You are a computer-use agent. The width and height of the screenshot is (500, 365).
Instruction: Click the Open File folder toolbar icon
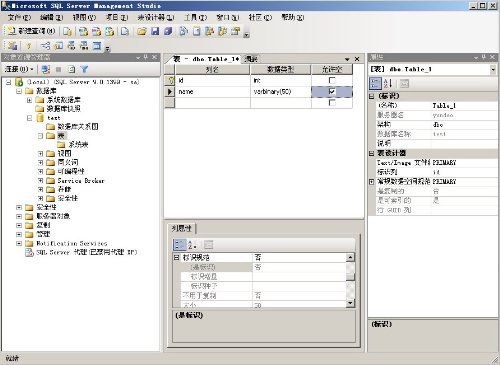point(142,31)
